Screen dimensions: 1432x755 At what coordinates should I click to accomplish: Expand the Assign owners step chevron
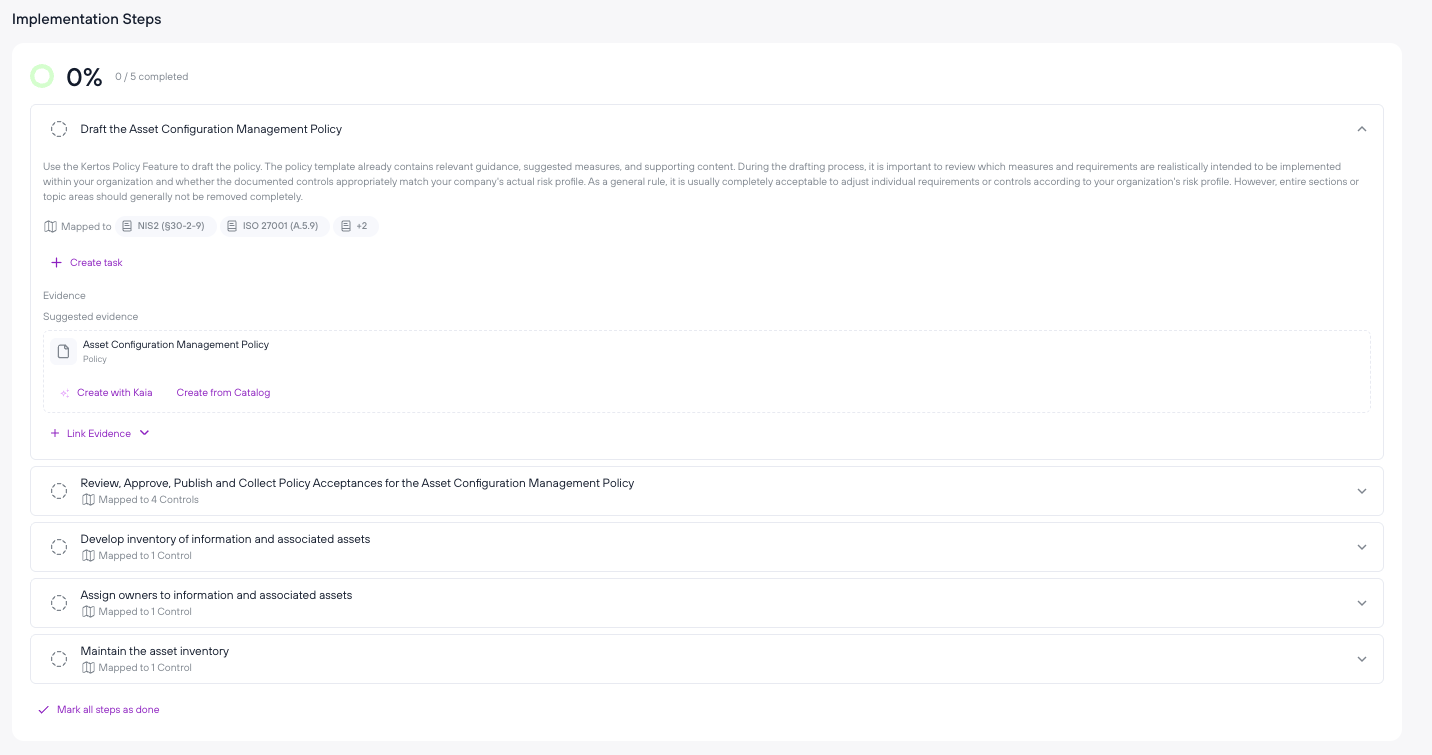coord(1361,603)
